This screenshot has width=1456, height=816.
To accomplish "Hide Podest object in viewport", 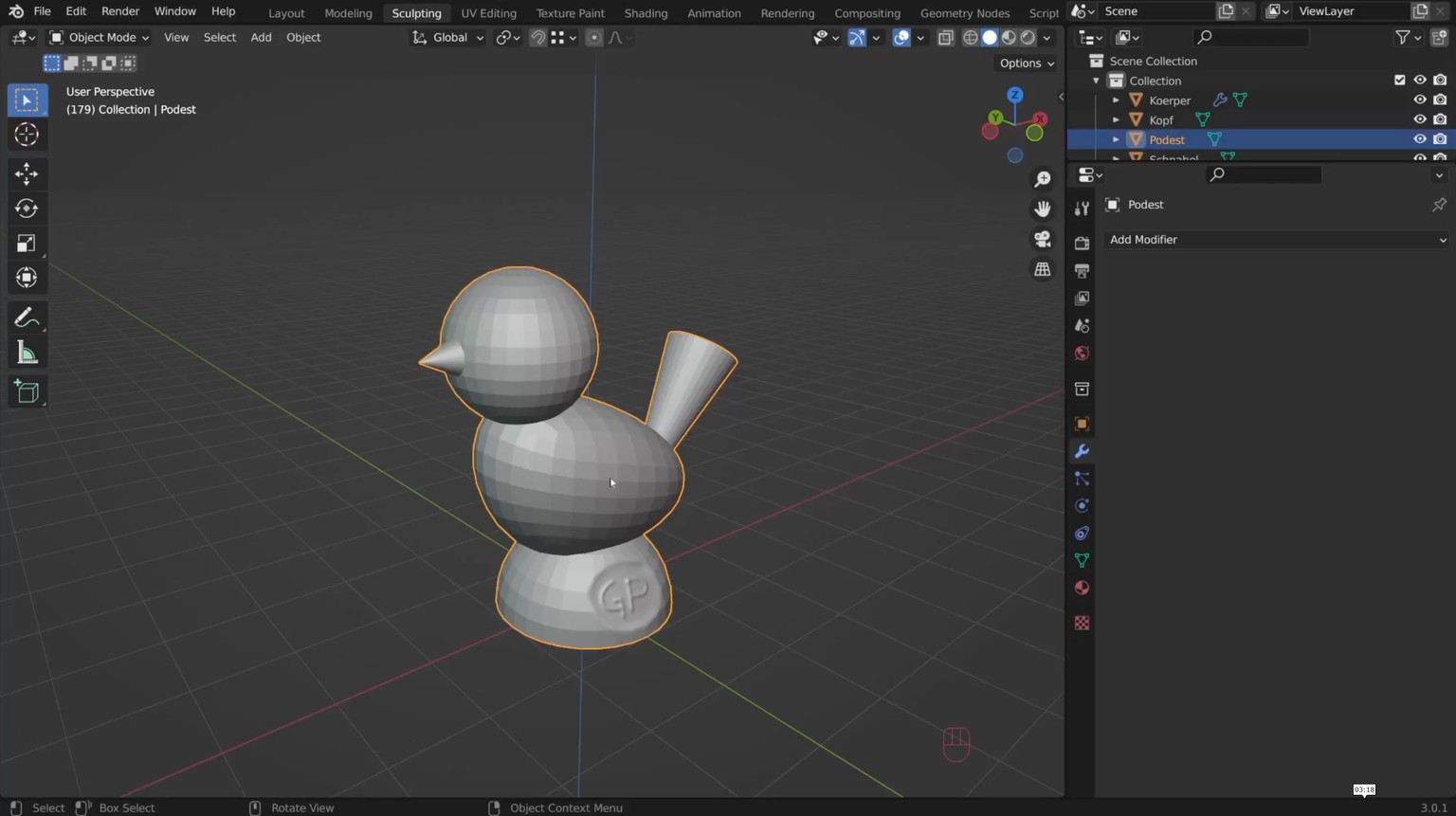I will 1419,139.
